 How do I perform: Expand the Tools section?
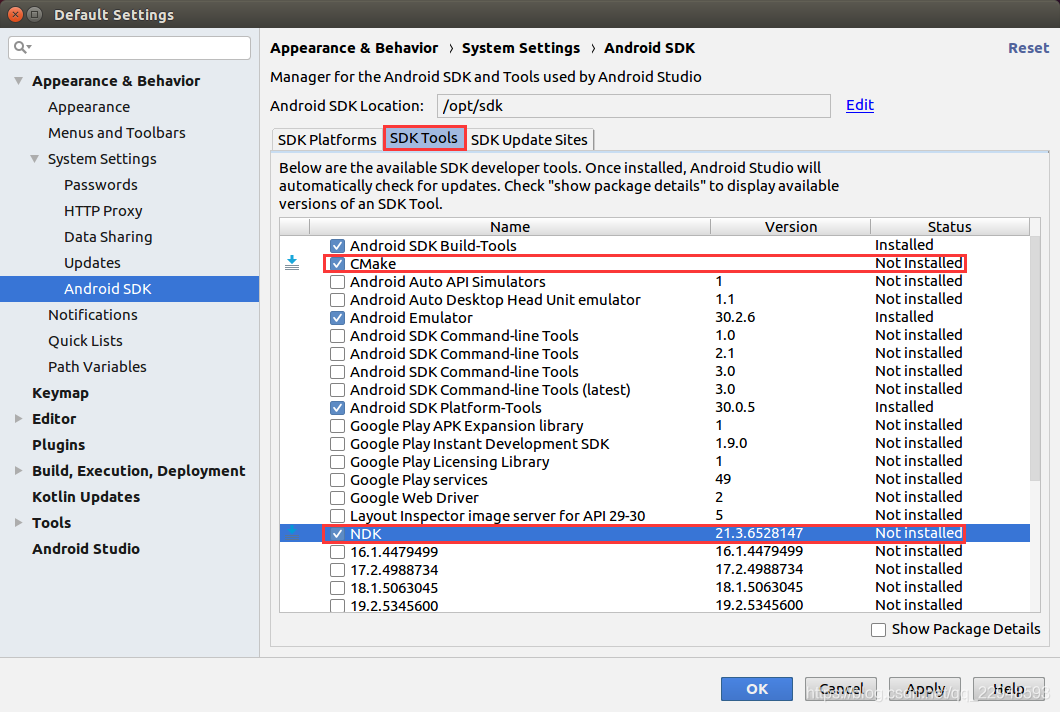point(18,523)
